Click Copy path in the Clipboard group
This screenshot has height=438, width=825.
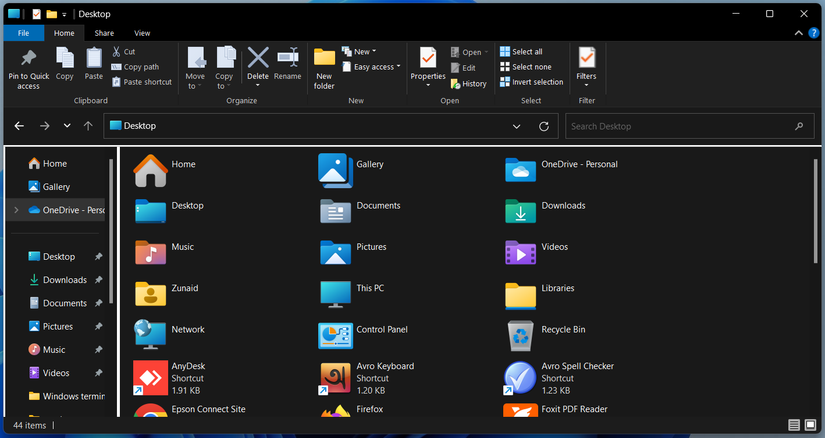(140, 67)
